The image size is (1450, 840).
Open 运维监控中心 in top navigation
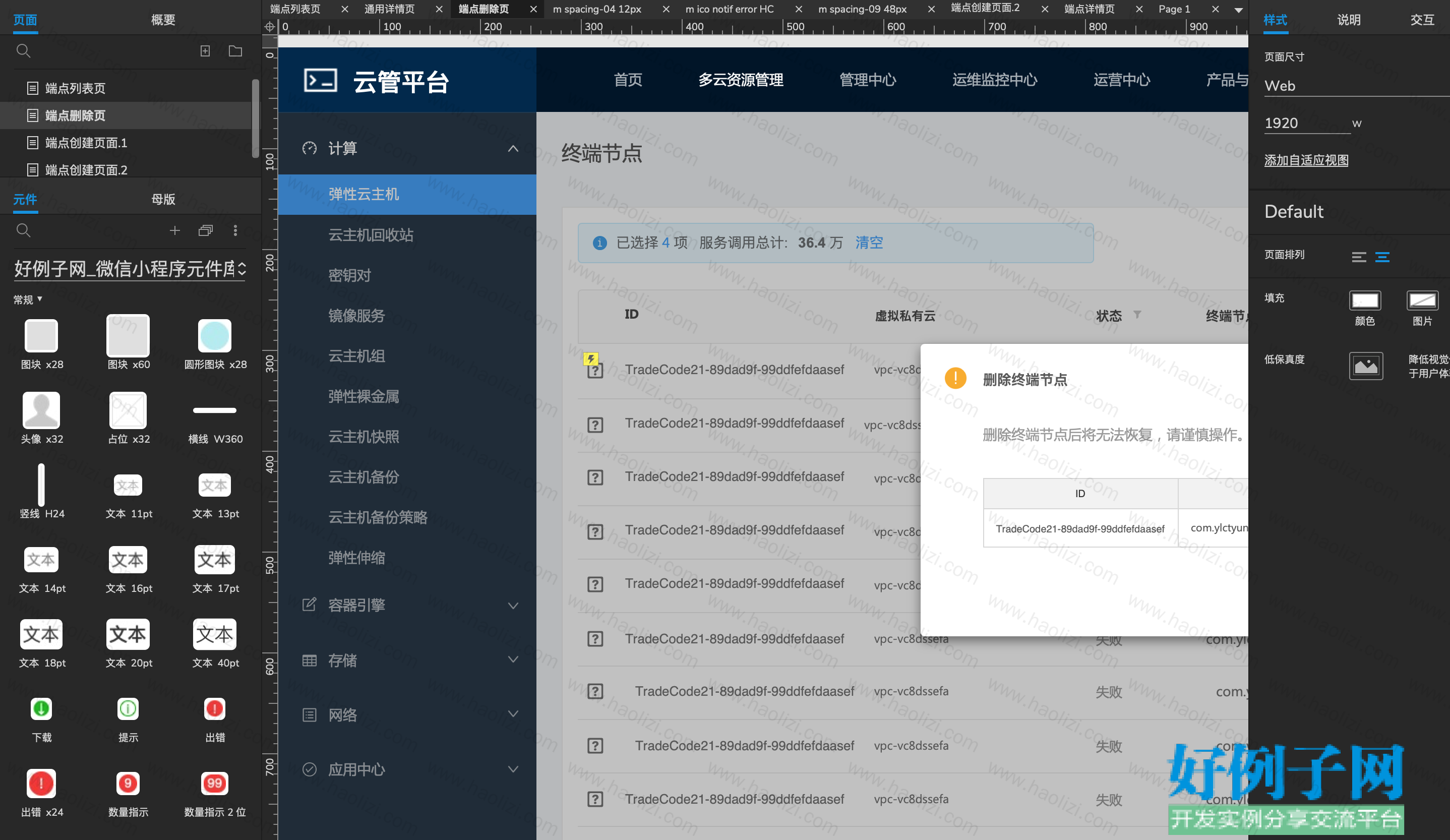[995, 80]
